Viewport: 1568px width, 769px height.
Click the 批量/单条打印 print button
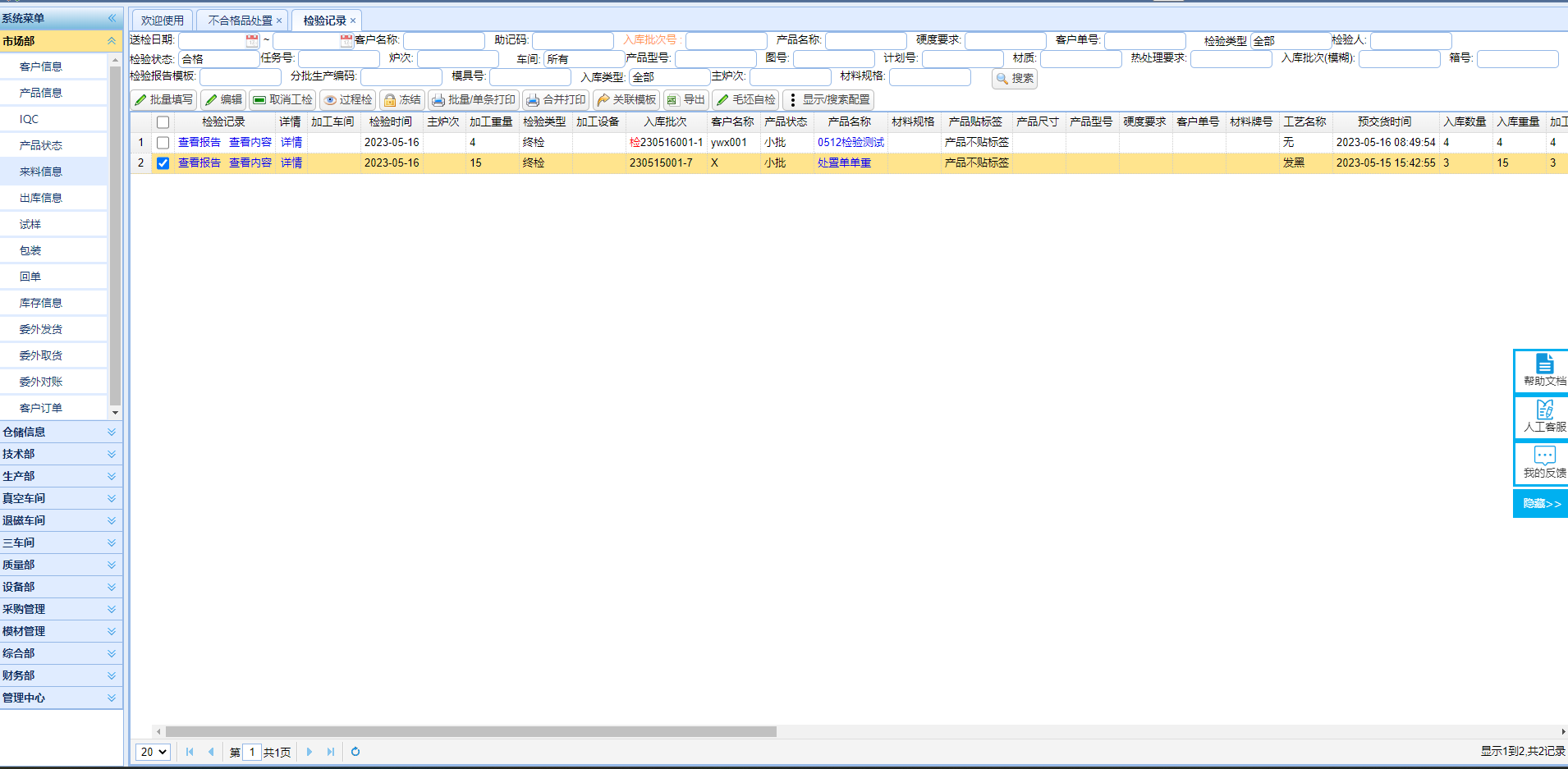pyautogui.click(x=474, y=99)
